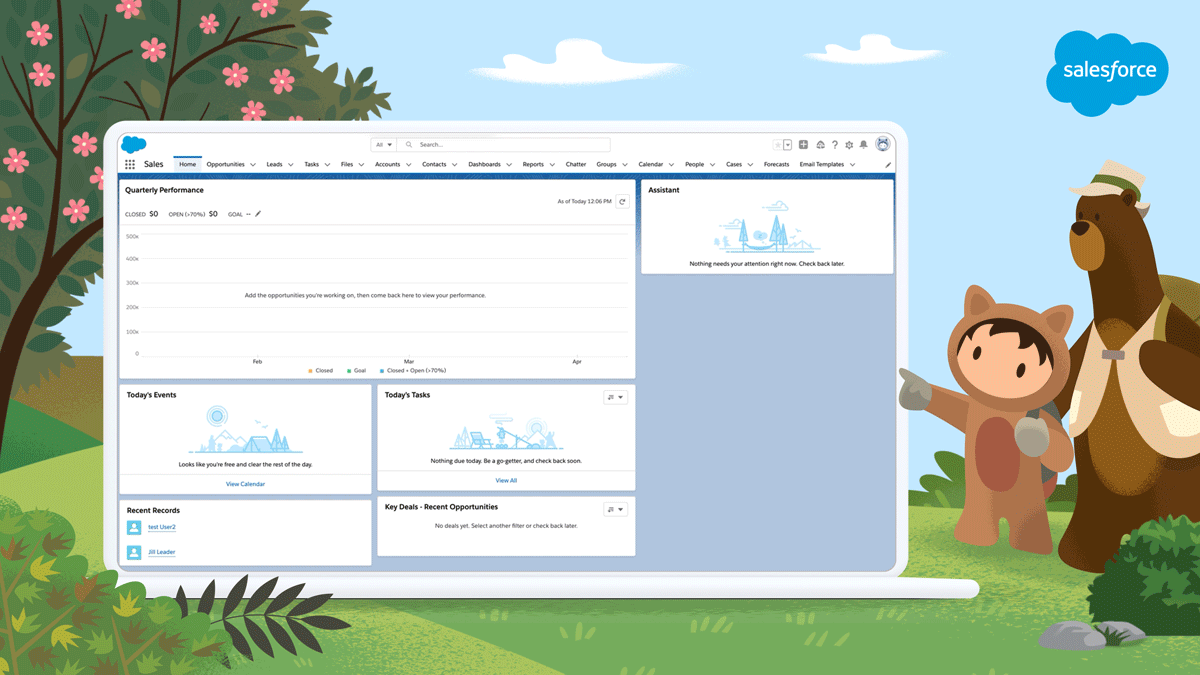Screen dimensions: 1200x675
Task: Open the Accounts tab
Action: tap(387, 164)
